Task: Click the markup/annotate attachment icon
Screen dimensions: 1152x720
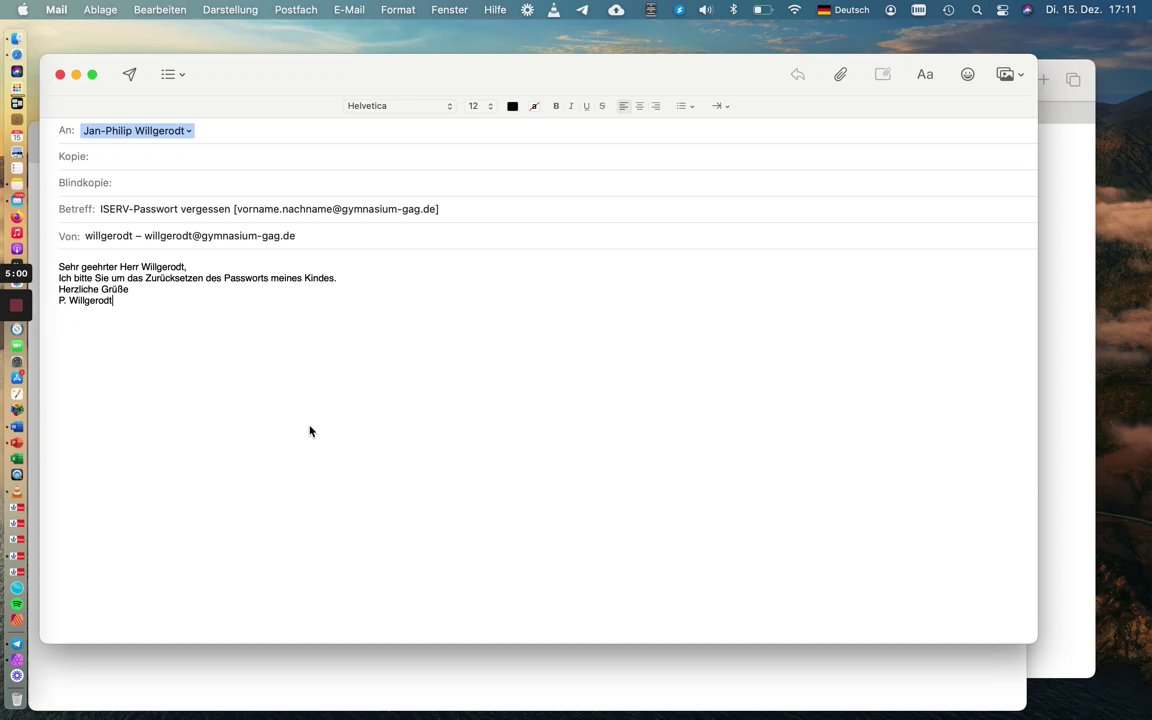Action: coord(882,74)
